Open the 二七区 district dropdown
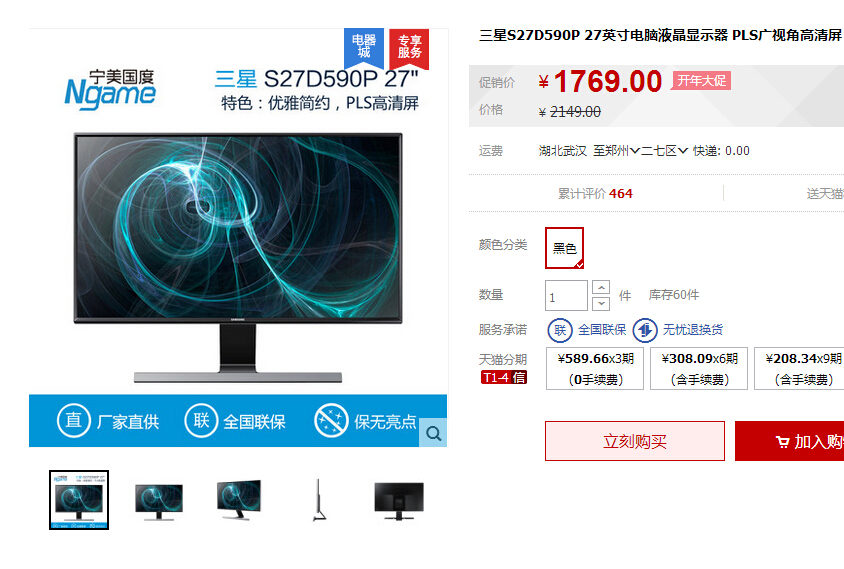The height and width of the screenshot is (569, 844). [664, 151]
